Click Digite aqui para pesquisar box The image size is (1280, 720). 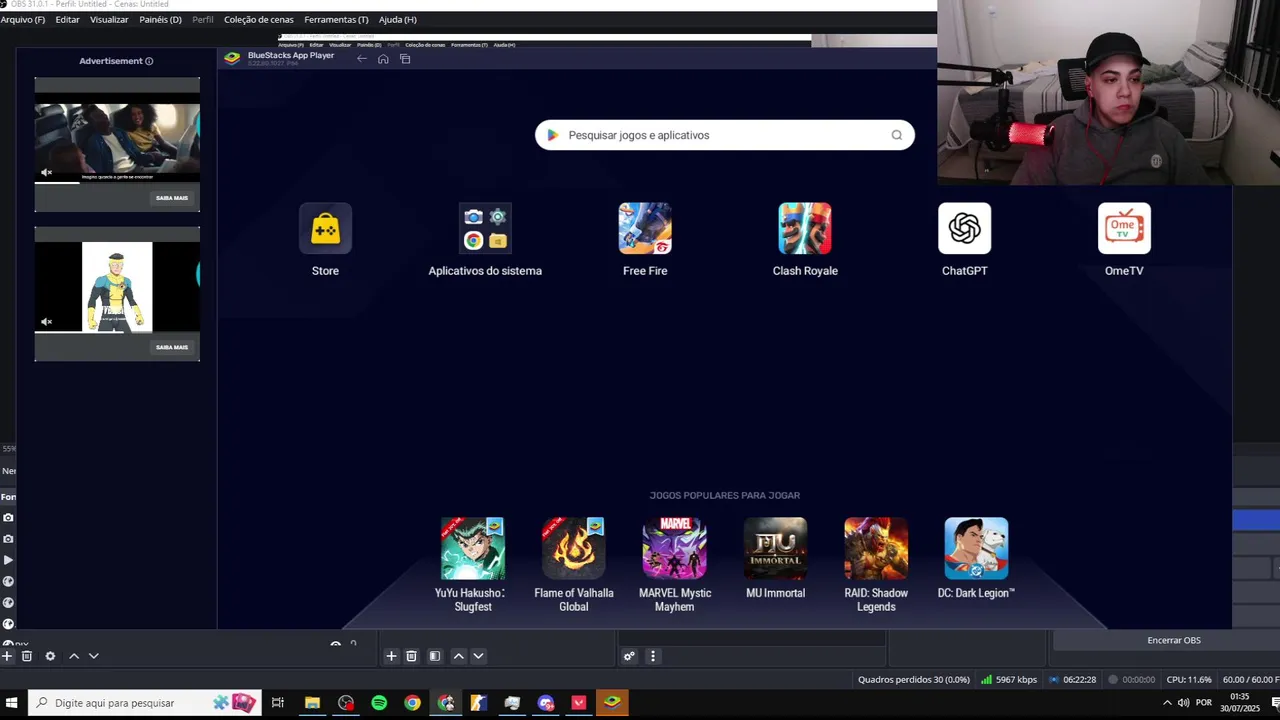pyautogui.click(x=145, y=703)
